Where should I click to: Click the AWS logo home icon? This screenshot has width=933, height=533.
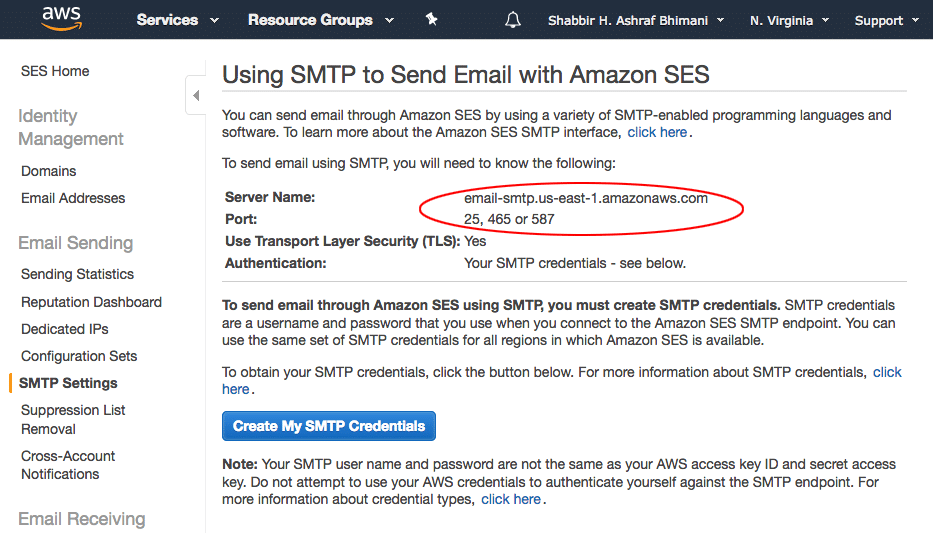(61, 18)
